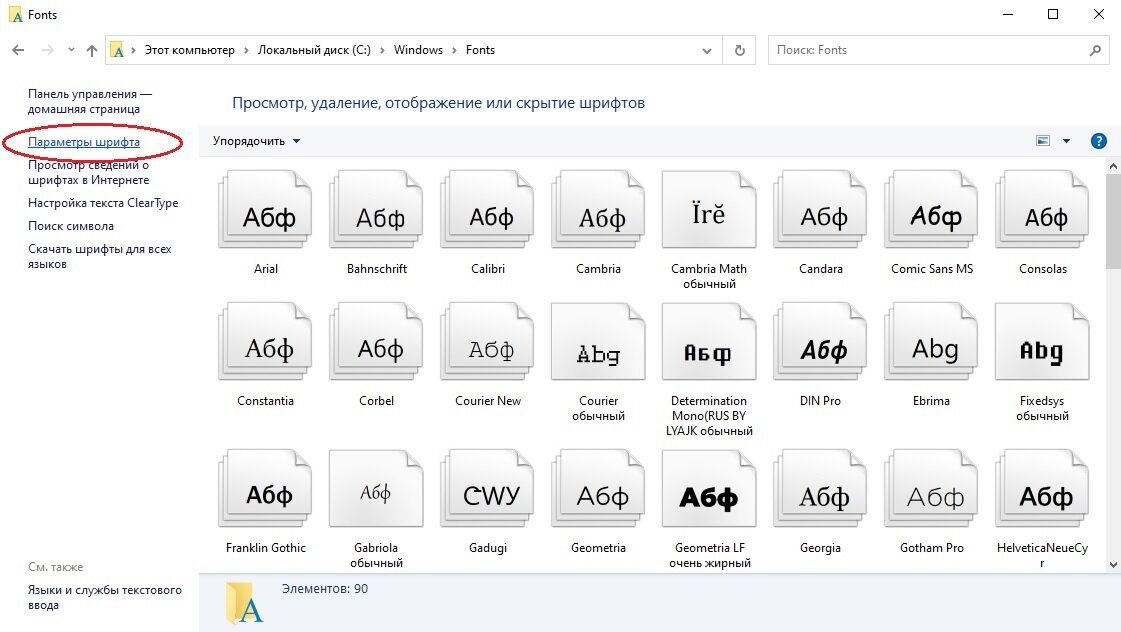Image resolution: width=1121 pixels, height=632 pixels.
Task: Select the Georgia font icon
Action: tap(820, 488)
